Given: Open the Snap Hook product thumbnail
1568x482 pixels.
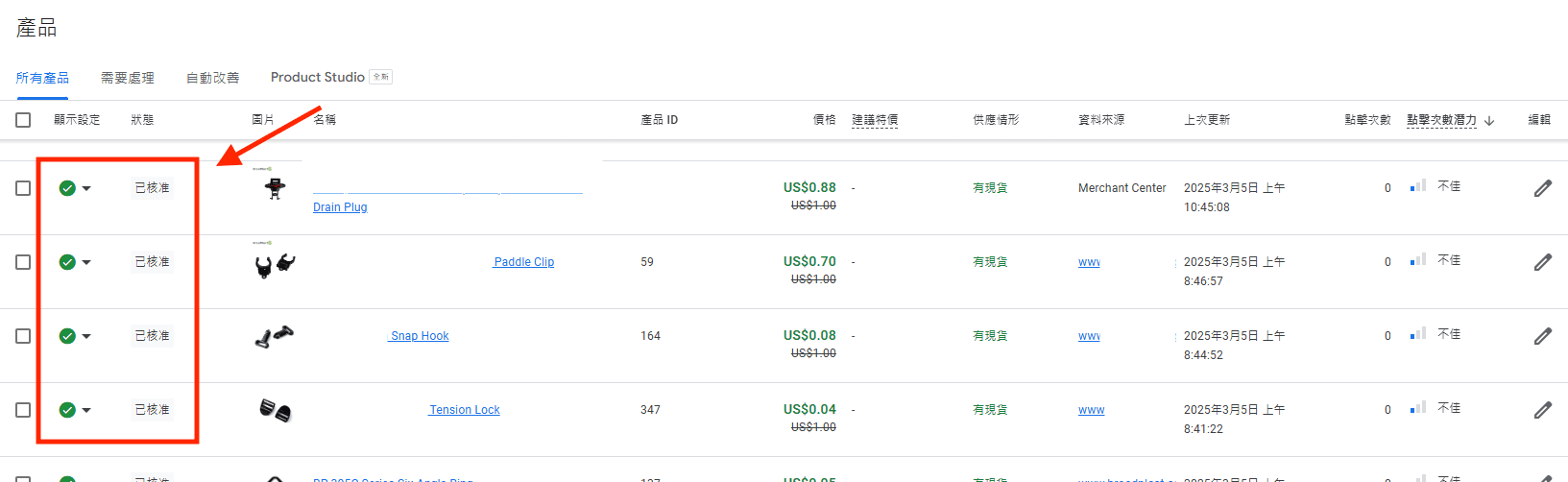Looking at the screenshot, I should pyautogui.click(x=275, y=336).
